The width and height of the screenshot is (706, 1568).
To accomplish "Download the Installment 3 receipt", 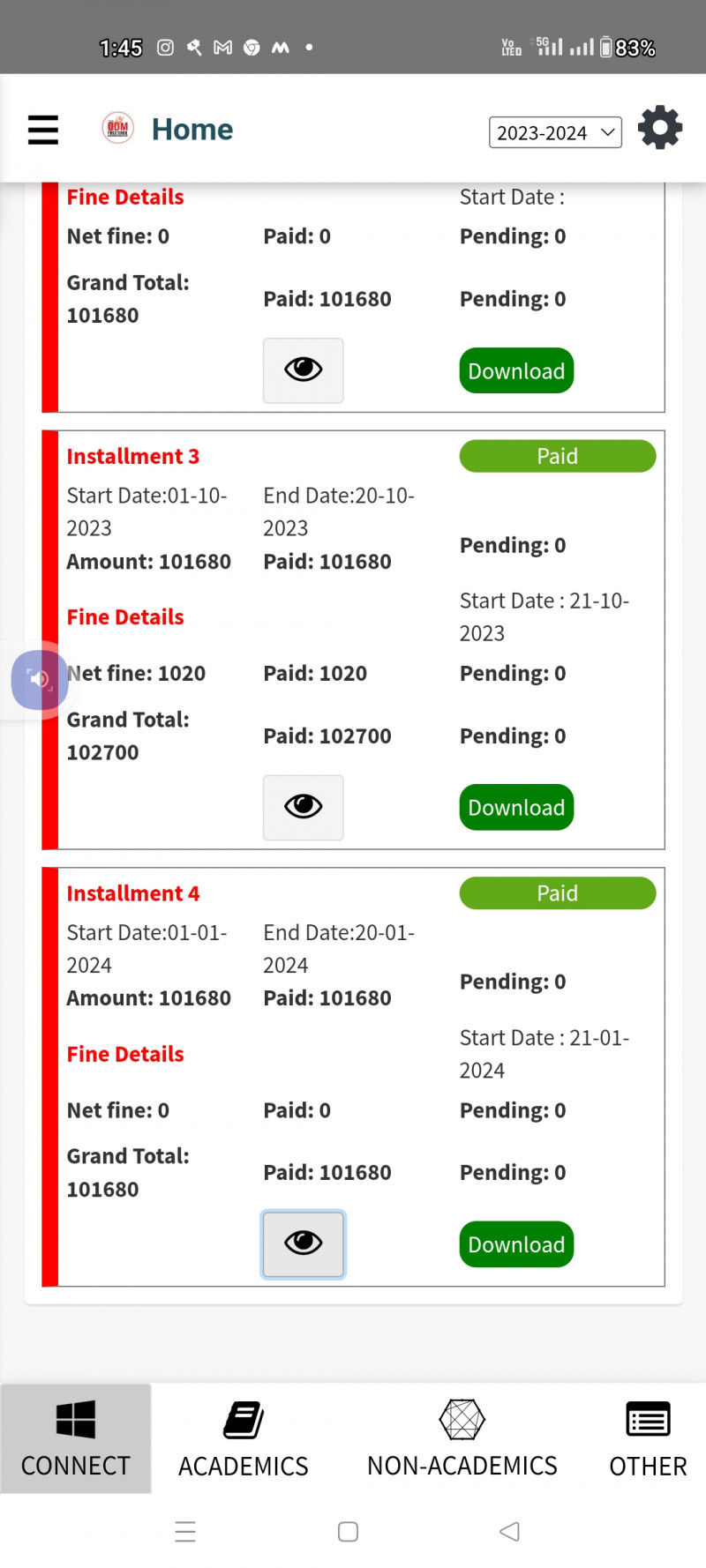I will click(516, 807).
